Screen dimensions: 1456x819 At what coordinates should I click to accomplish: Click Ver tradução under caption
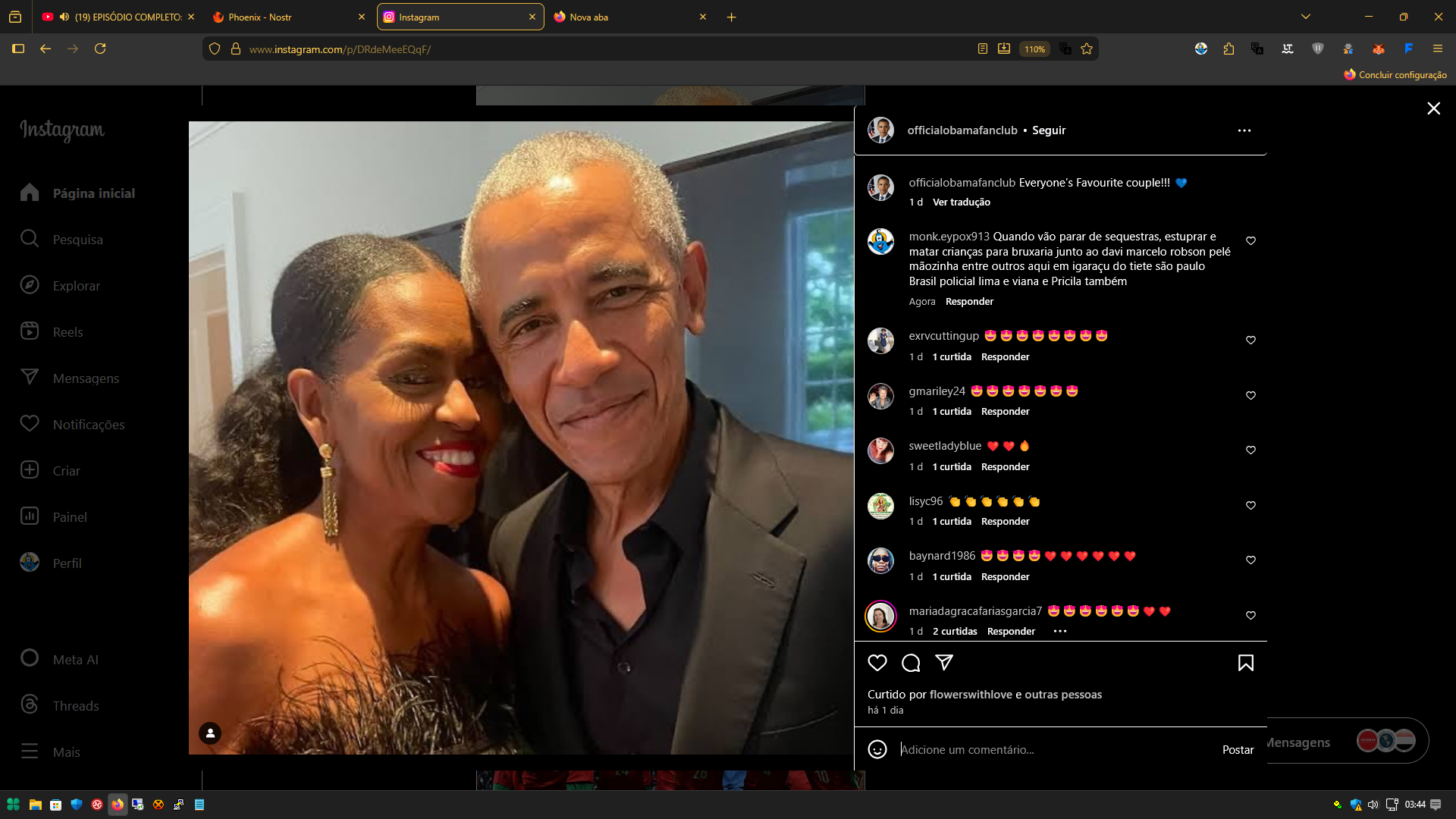961,202
